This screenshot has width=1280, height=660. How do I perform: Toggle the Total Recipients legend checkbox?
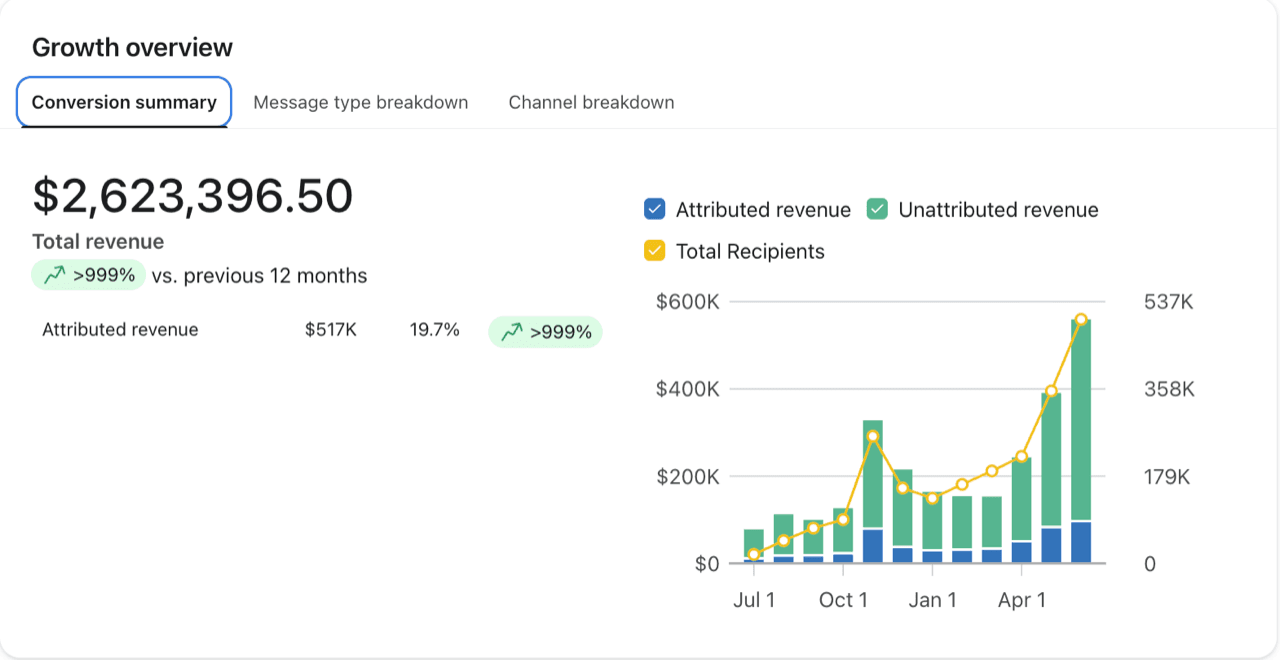click(655, 250)
